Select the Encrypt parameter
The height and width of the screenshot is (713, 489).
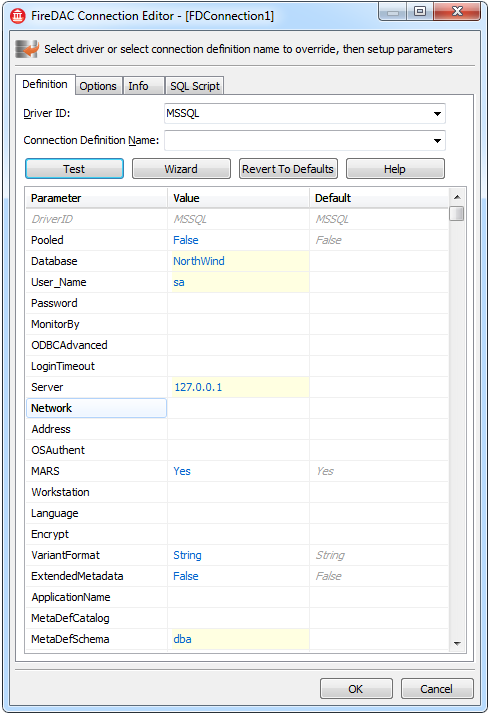[x=96, y=534]
